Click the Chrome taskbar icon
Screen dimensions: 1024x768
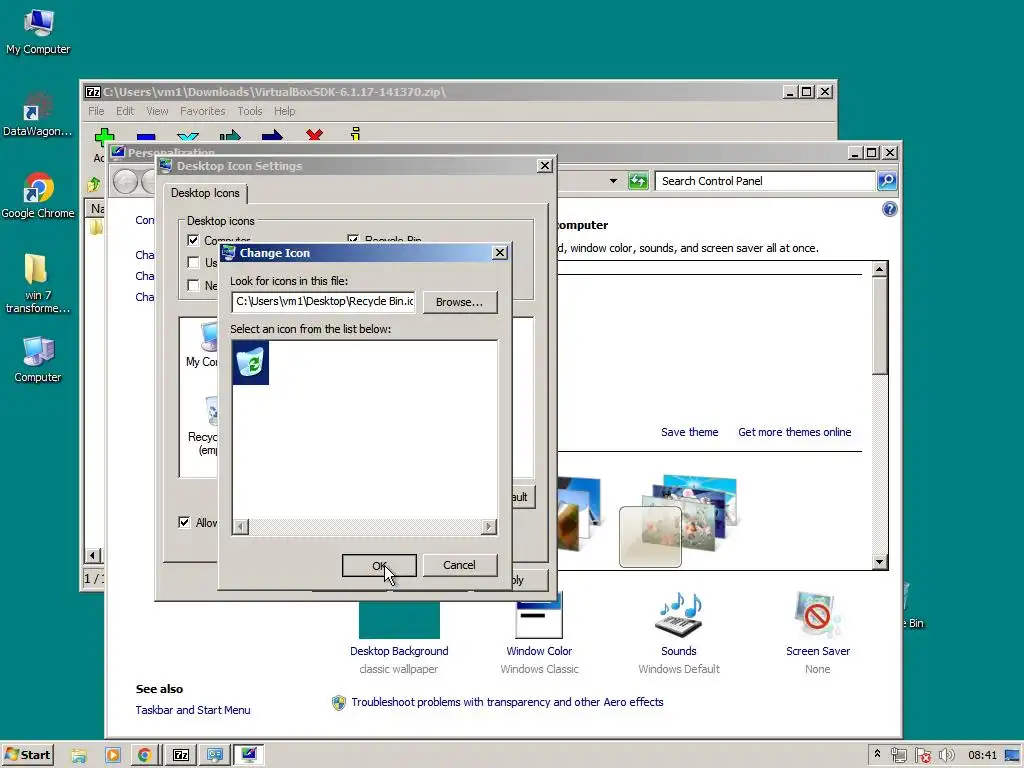click(144, 756)
